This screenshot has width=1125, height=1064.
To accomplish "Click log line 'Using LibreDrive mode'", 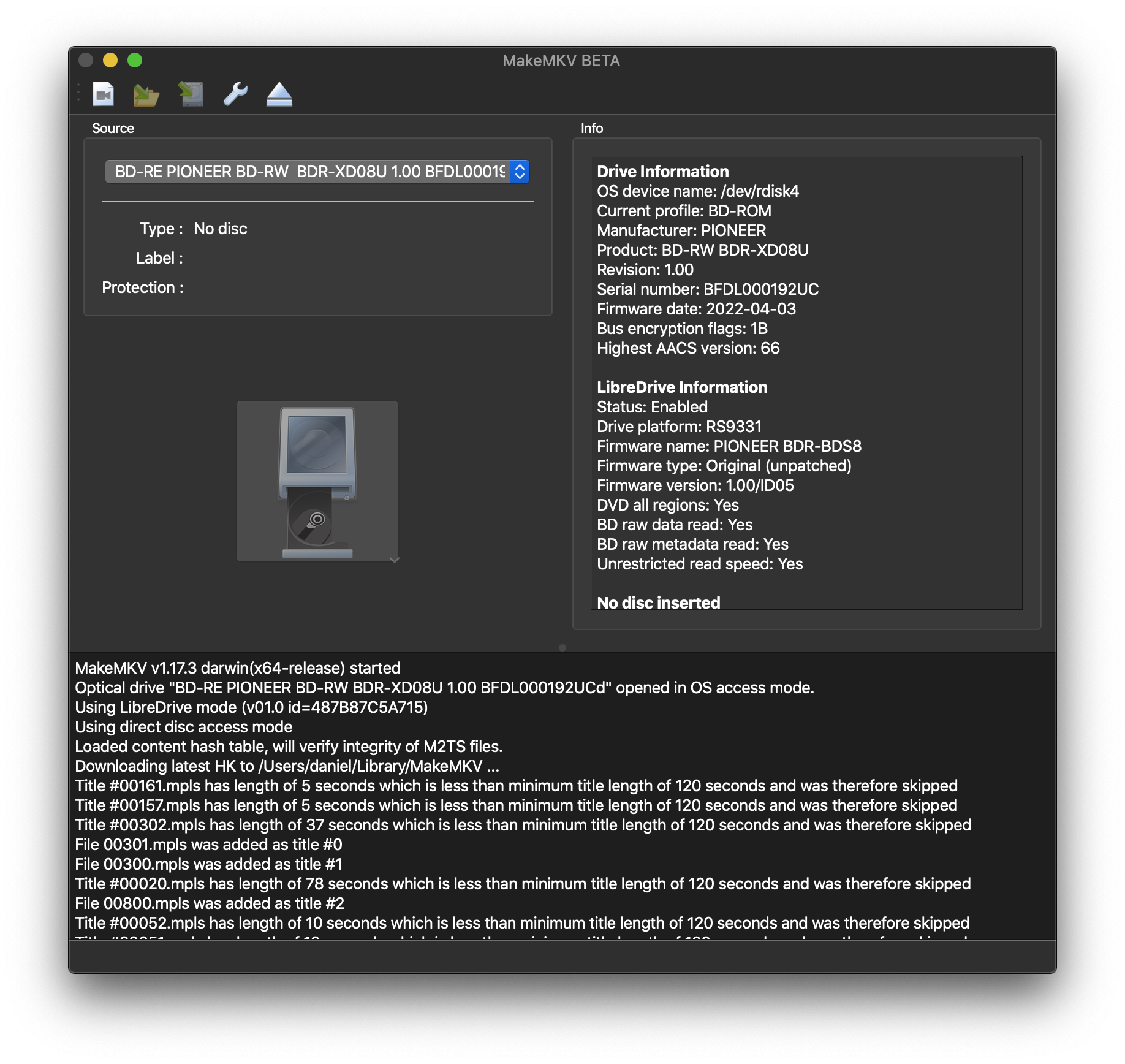I will [x=251, y=707].
